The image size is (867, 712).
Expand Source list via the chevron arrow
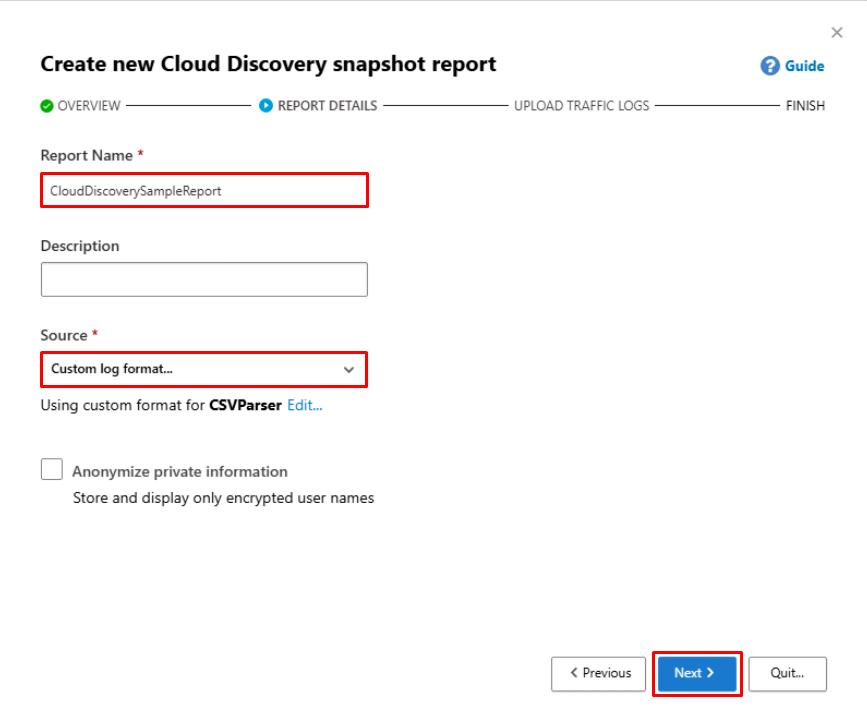[x=349, y=369]
